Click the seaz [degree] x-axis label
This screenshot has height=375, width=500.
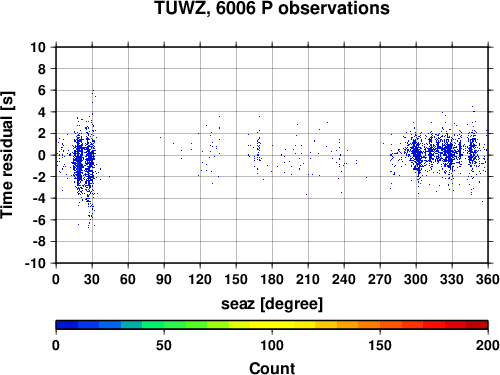click(272, 304)
